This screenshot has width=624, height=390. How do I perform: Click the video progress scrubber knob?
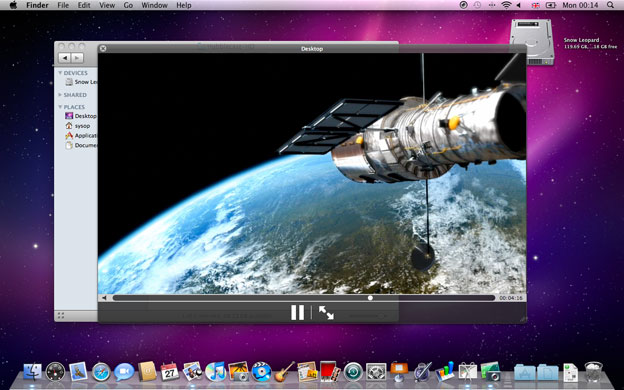click(370, 298)
